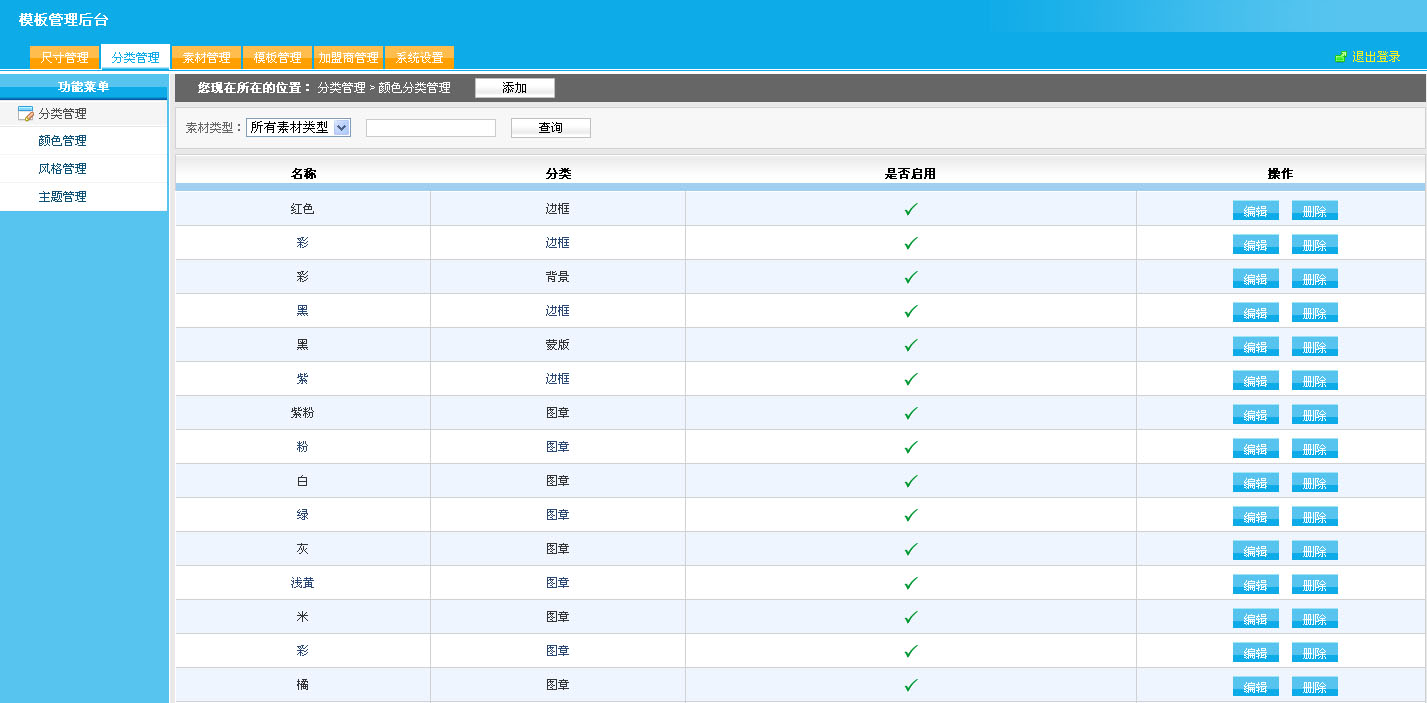
Task: Edit the 红色 row
Action: tap(1256, 211)
